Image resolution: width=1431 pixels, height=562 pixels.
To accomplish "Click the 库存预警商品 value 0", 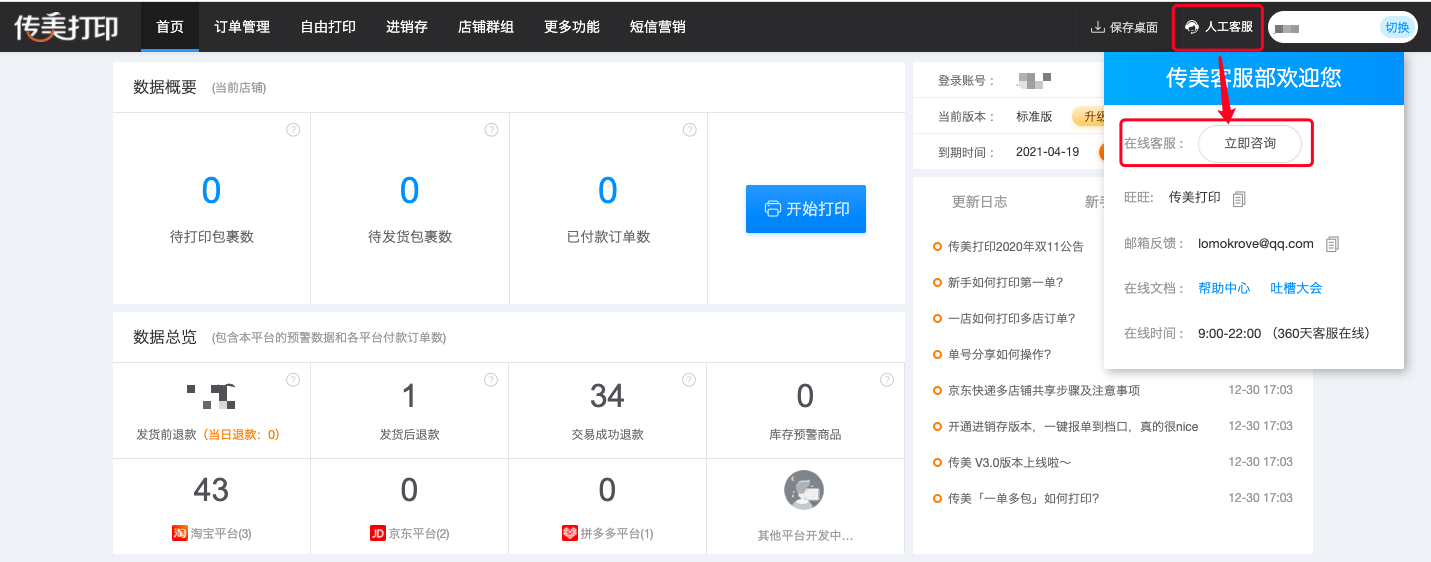I will tap(805, 396).
